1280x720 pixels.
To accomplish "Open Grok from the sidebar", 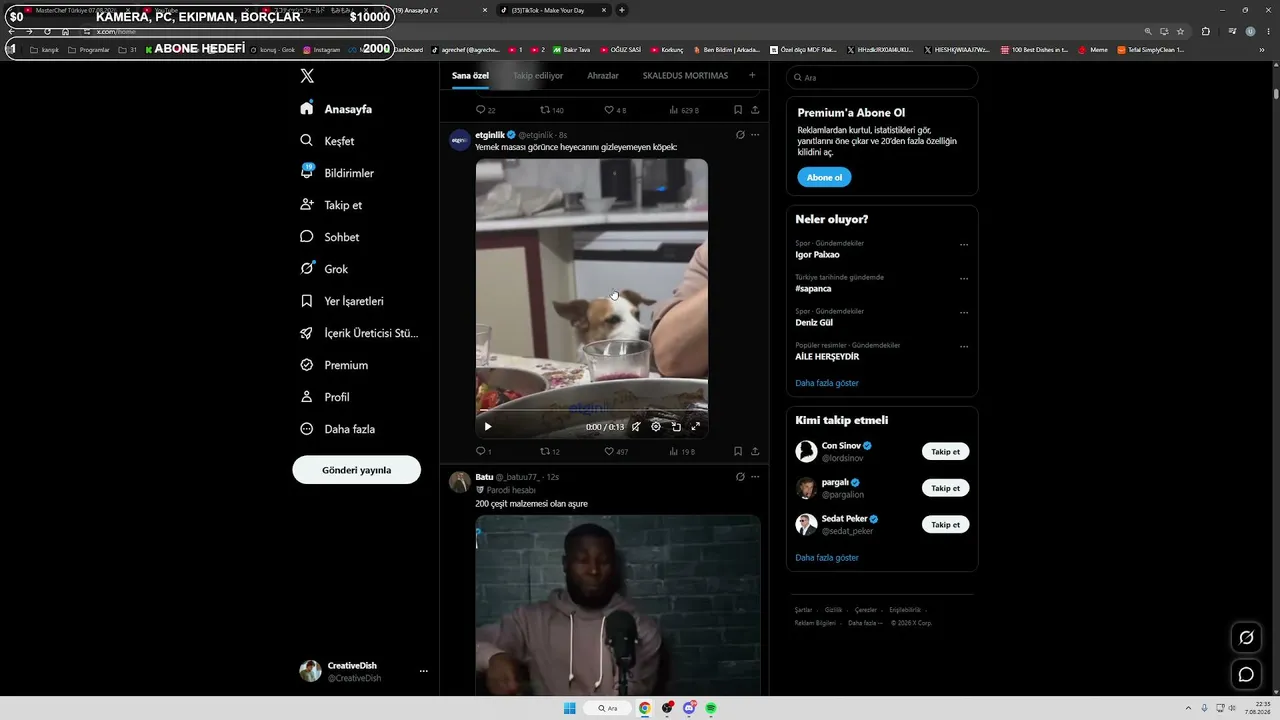I will (x=324, y=269).
